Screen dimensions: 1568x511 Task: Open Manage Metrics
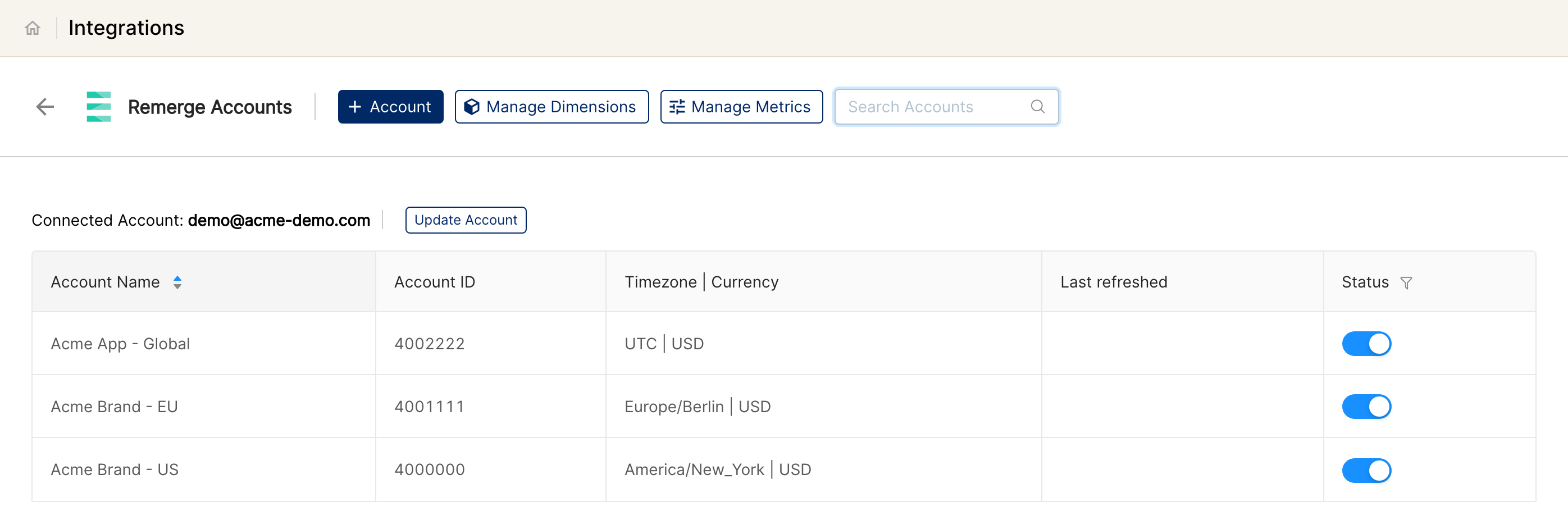(741, 107)
